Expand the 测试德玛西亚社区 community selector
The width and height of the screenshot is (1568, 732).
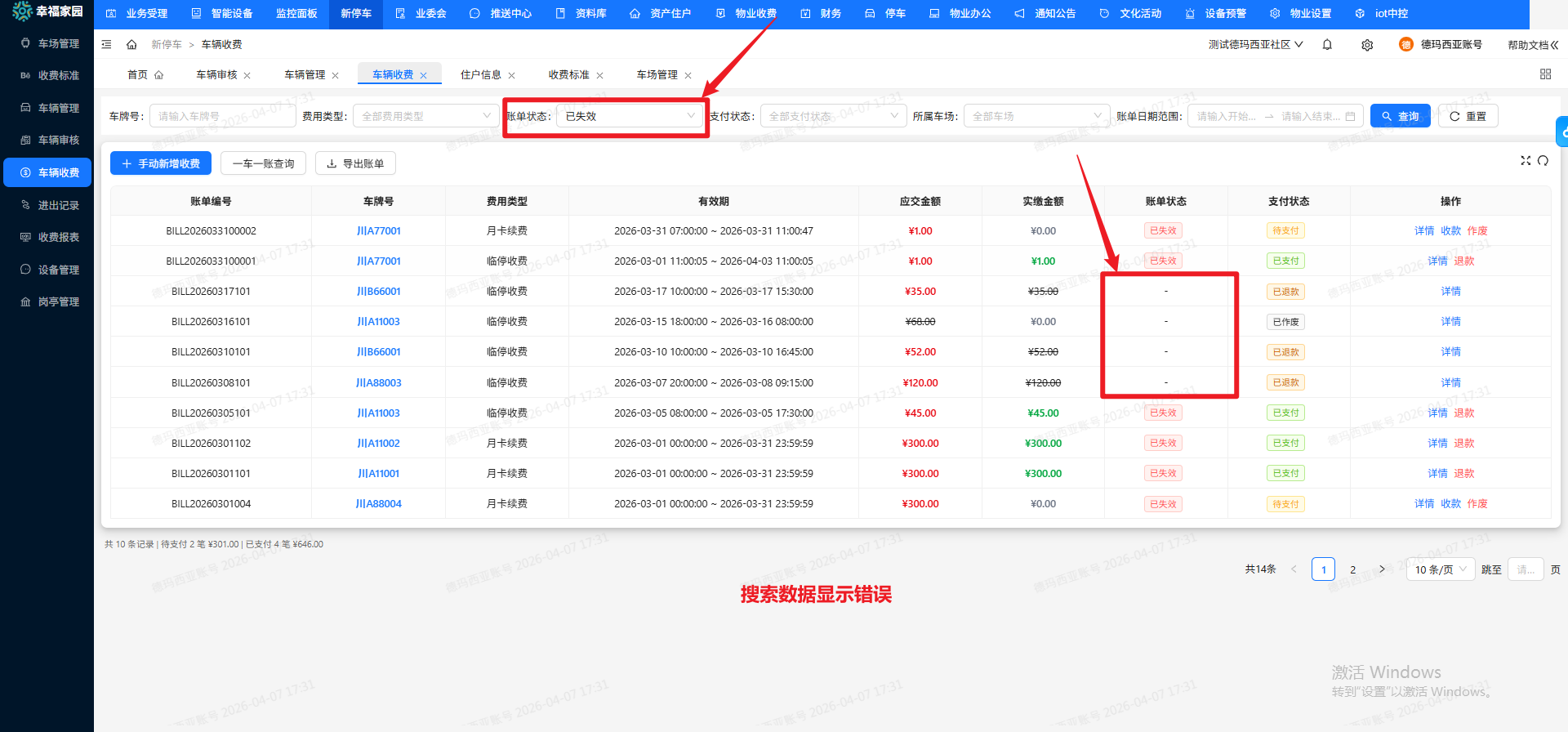[1255, 45]
